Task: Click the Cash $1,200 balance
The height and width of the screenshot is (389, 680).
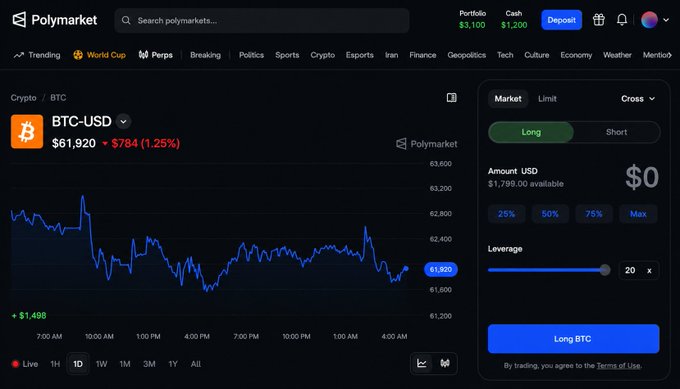Action: click(514, 20)
